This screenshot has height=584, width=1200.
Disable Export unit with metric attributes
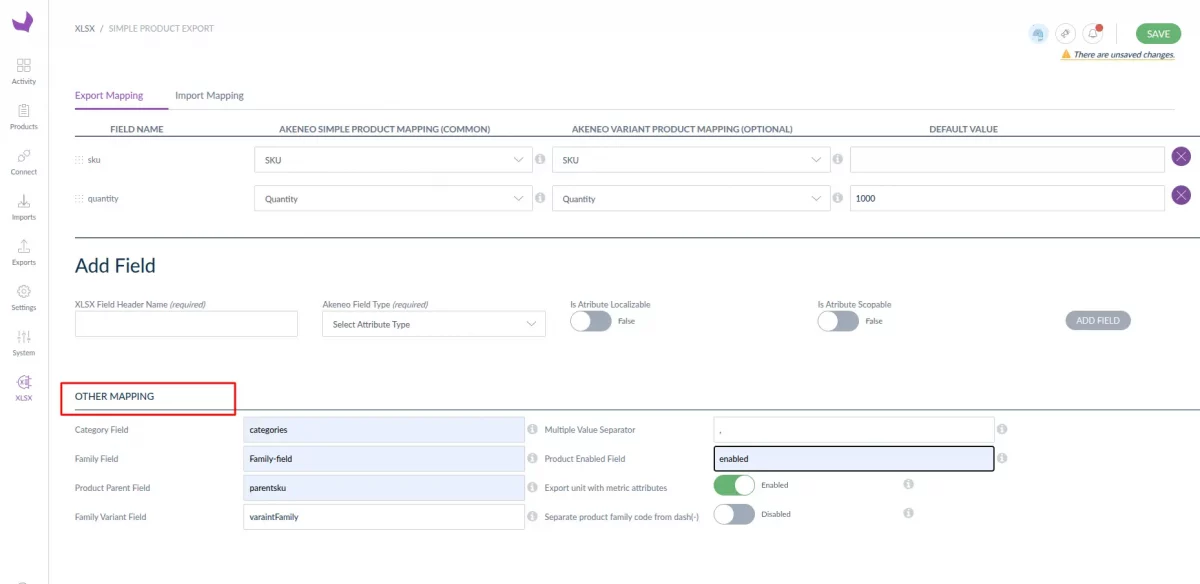tap(734, 485)
